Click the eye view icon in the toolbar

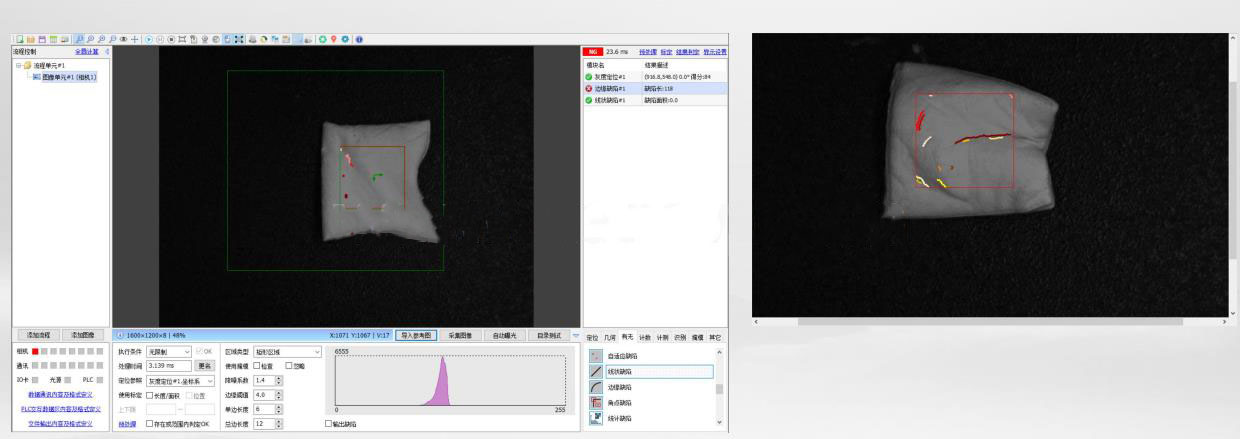[x=123, y=39]
